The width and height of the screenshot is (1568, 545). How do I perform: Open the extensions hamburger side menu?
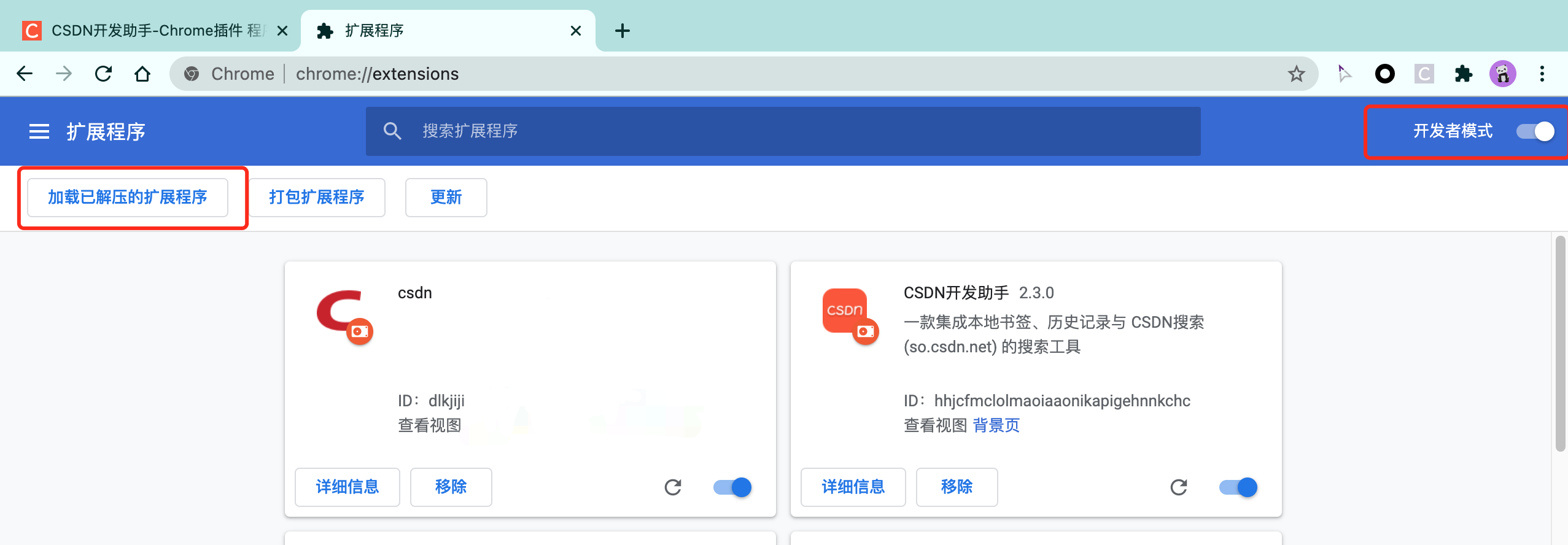pyautogui.click(x=39, y=131)
